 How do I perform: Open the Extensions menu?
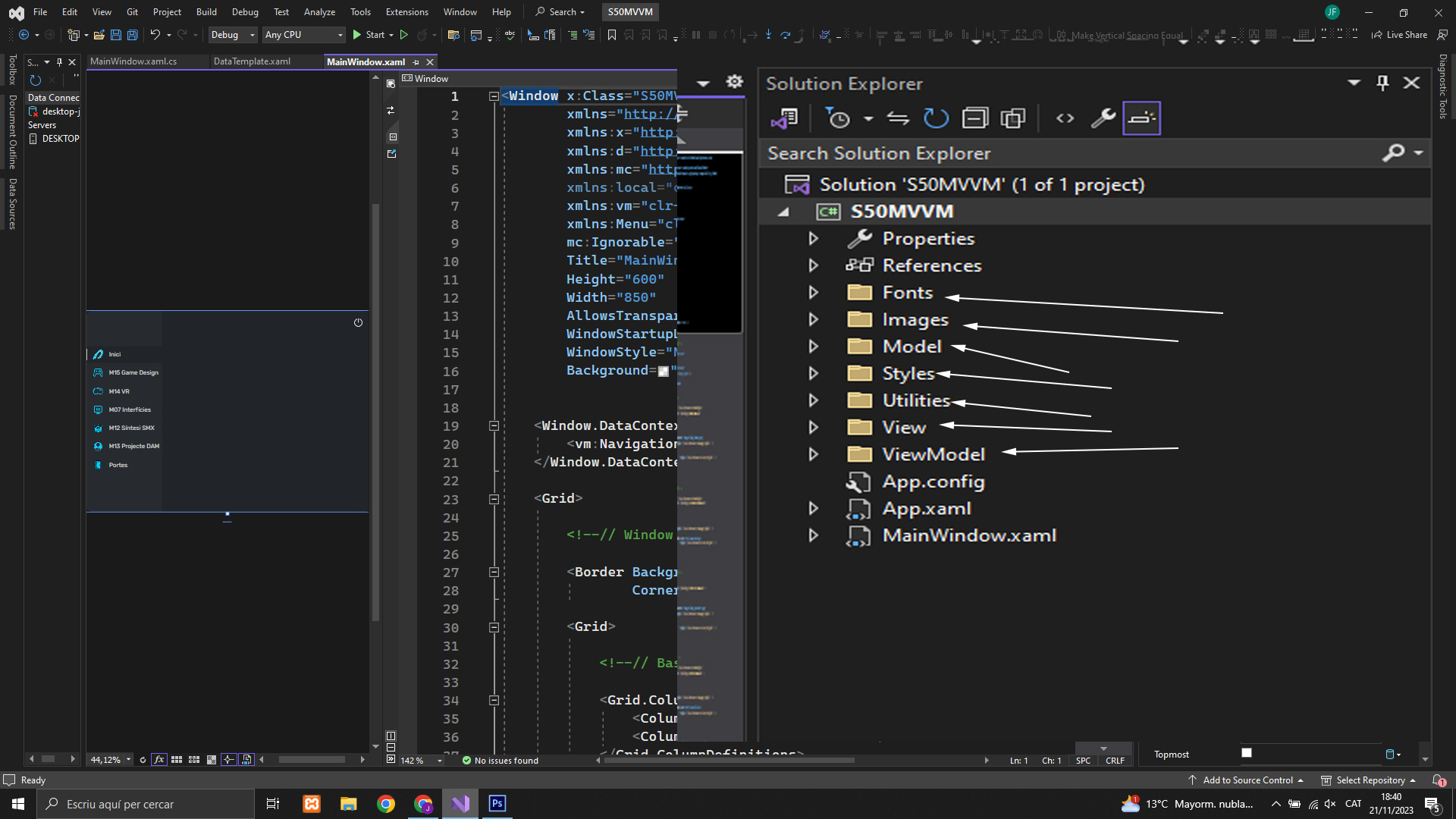pos(406,12)
